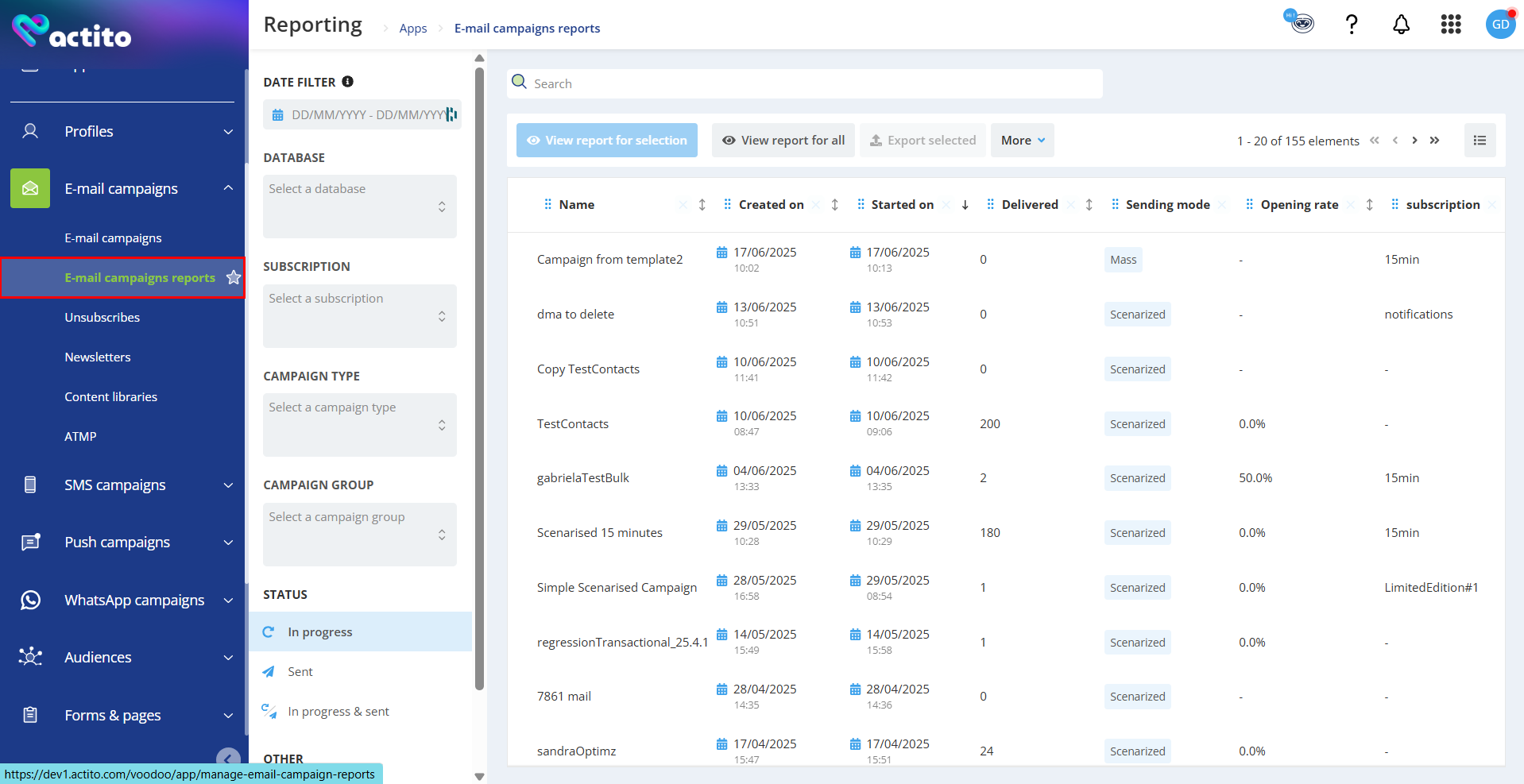
Task: Expand the Push campaigns chevron
Action: pyautogui.click(x=228, y=543)
